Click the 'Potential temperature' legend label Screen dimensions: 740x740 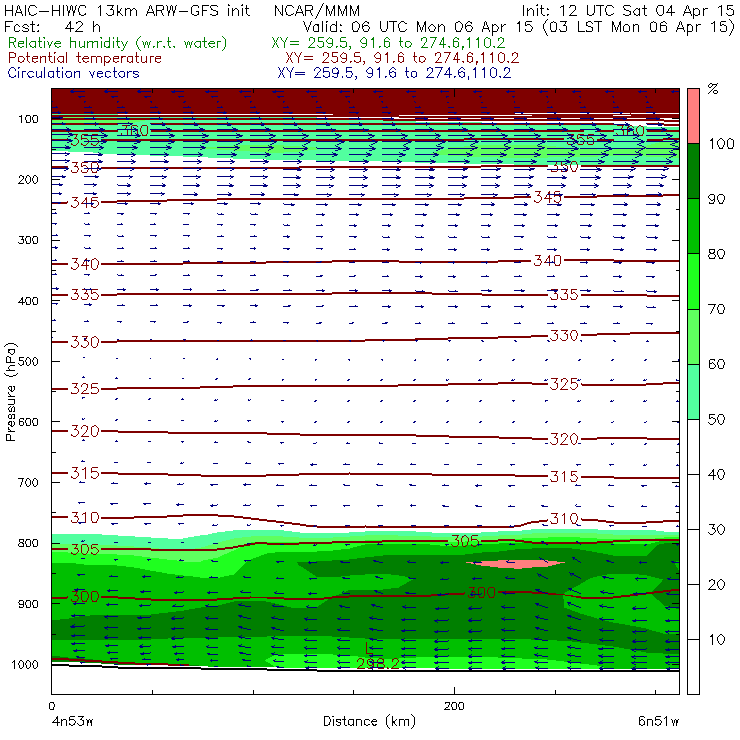(85, 58)
